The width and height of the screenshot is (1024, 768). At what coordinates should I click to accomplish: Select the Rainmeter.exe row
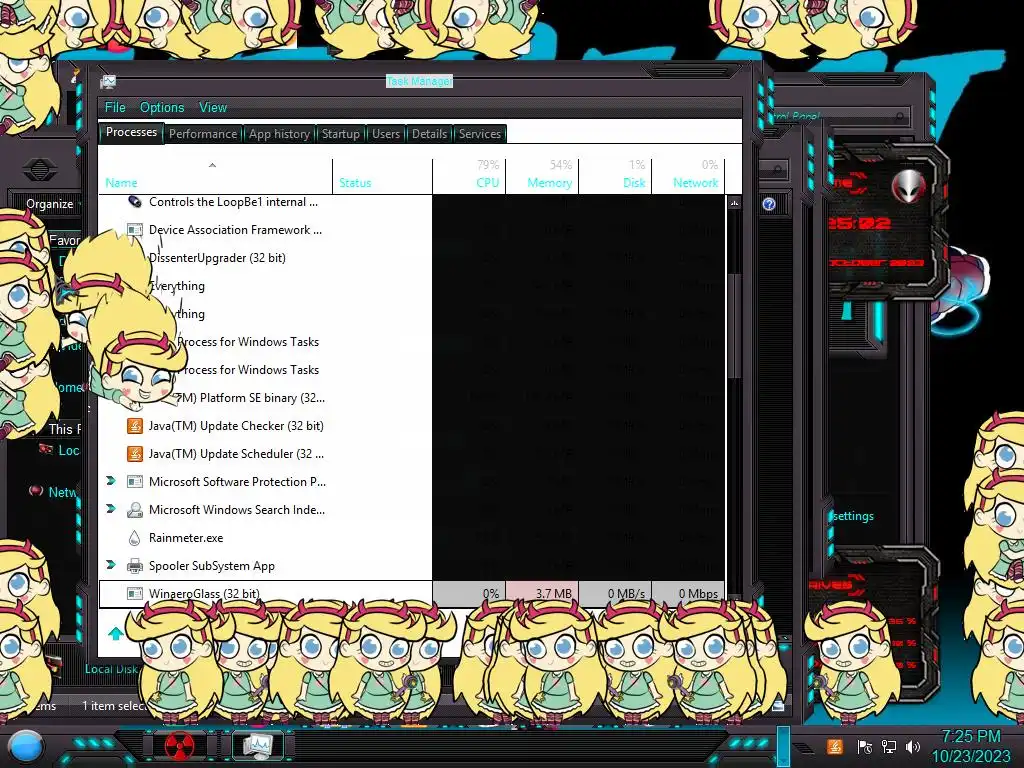[411, 538]
